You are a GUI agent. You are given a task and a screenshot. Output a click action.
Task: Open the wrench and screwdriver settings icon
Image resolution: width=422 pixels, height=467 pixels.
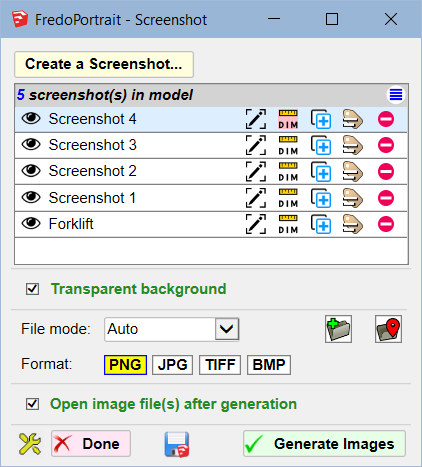pos(30,444)
